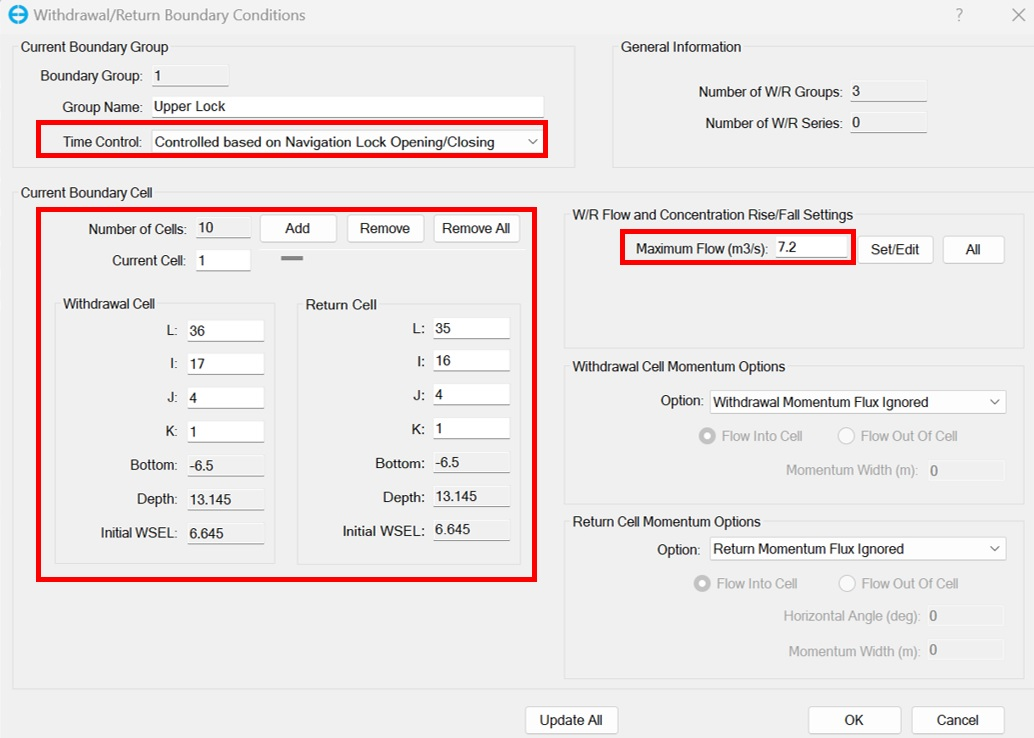Expand the Return Momentum Flux option dropdown
1034x738 pixels.
[857, 549]
